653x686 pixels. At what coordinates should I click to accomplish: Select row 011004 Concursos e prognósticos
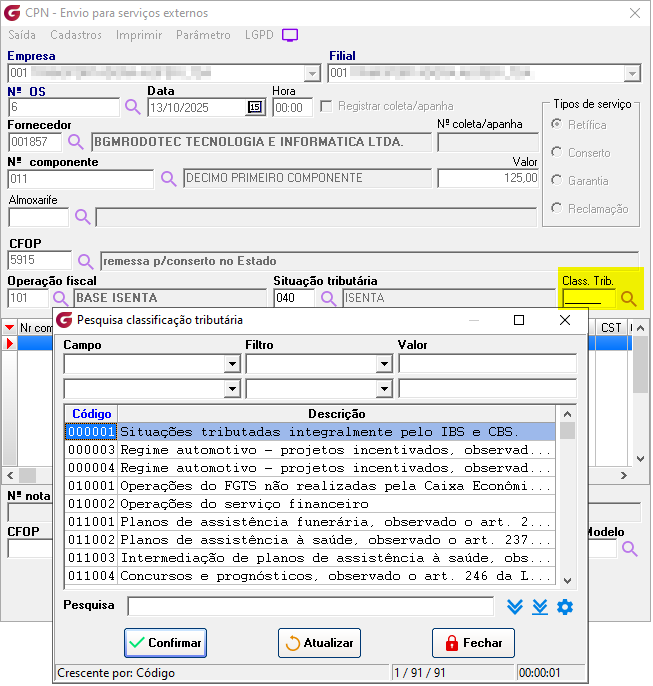(x=310, y=575)
